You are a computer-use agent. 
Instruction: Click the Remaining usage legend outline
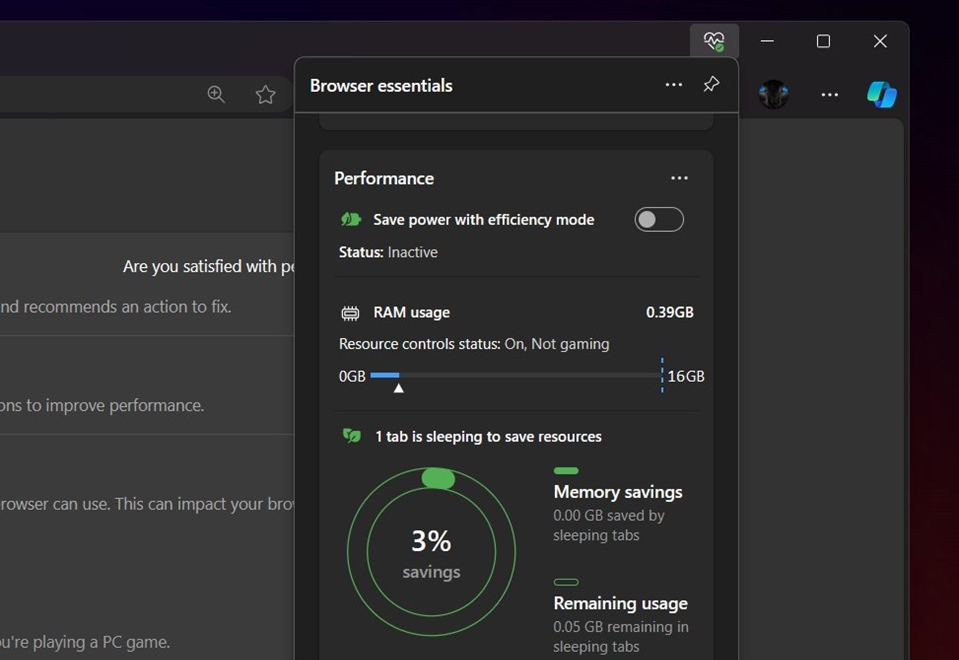(566, 582)
